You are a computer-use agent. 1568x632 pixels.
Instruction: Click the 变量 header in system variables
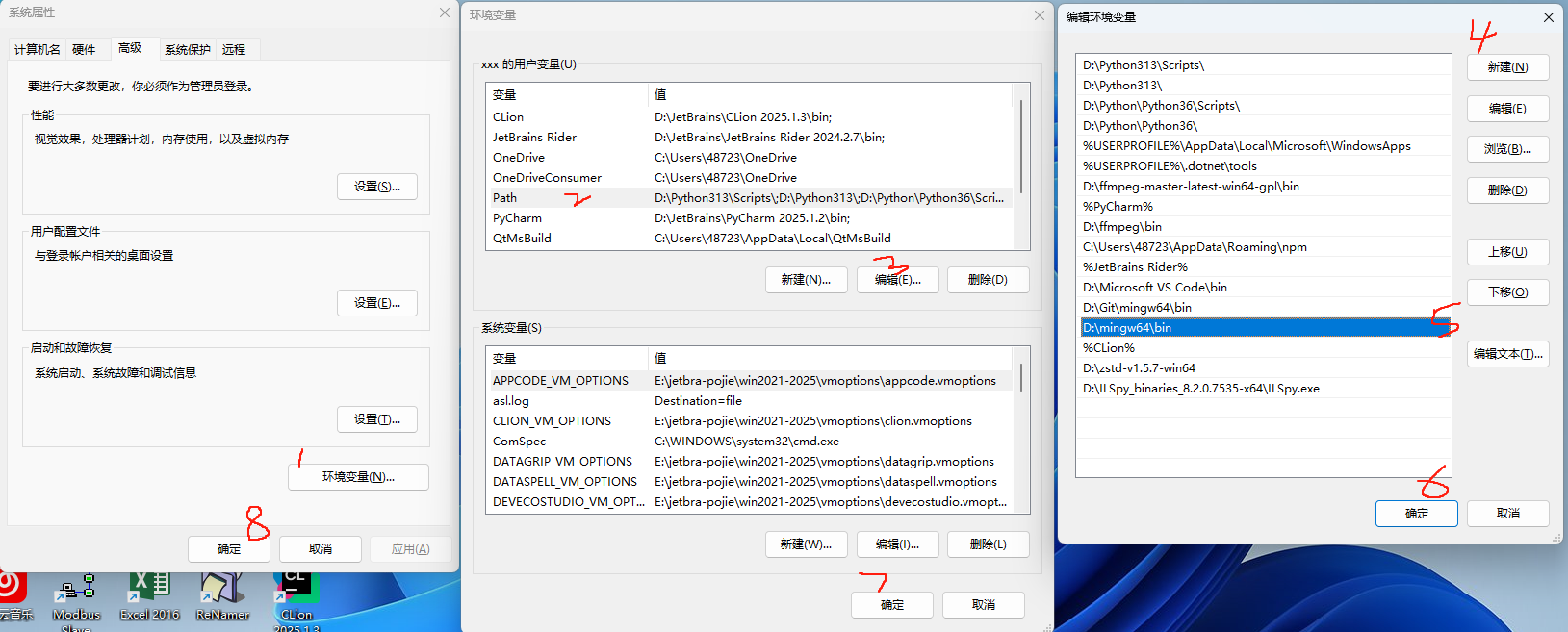click(x=567, y=359)
